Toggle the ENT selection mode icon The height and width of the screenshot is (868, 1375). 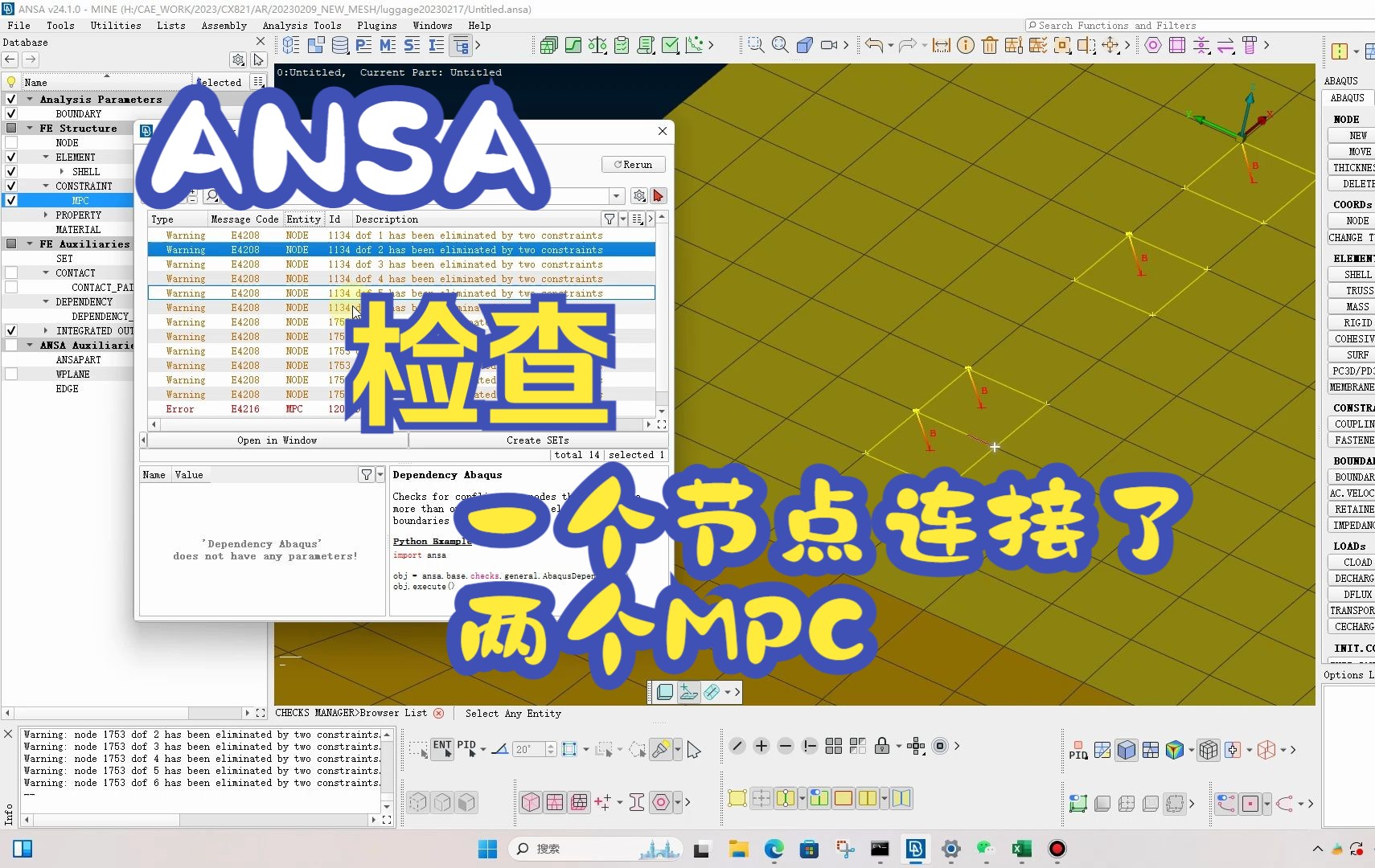coord(442,749)
